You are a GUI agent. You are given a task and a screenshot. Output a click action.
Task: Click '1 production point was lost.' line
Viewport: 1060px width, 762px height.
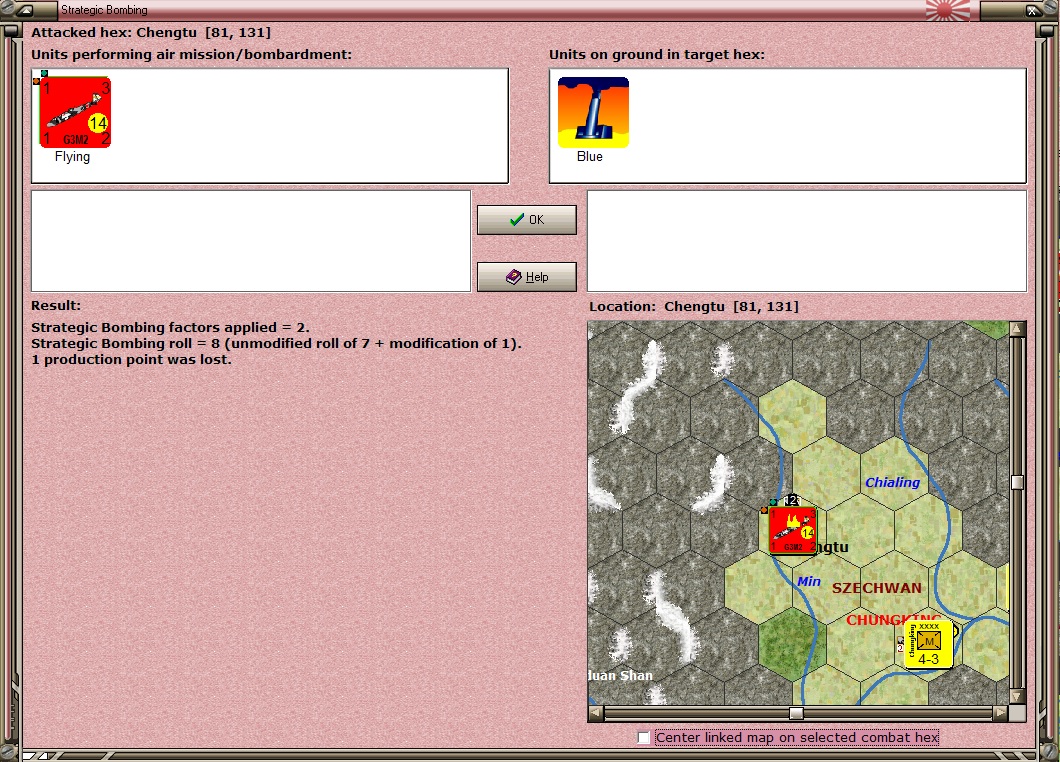(x=131, y=360)
